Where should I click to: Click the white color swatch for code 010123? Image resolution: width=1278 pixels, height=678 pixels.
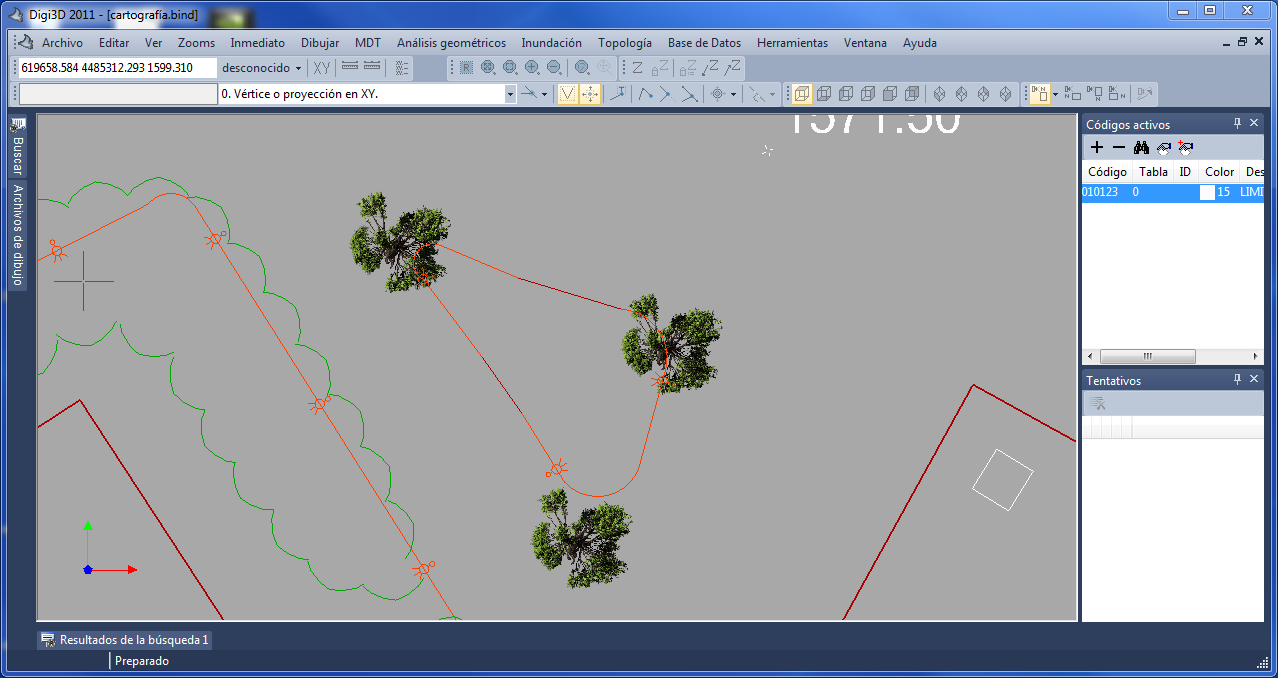point(1207,192)
